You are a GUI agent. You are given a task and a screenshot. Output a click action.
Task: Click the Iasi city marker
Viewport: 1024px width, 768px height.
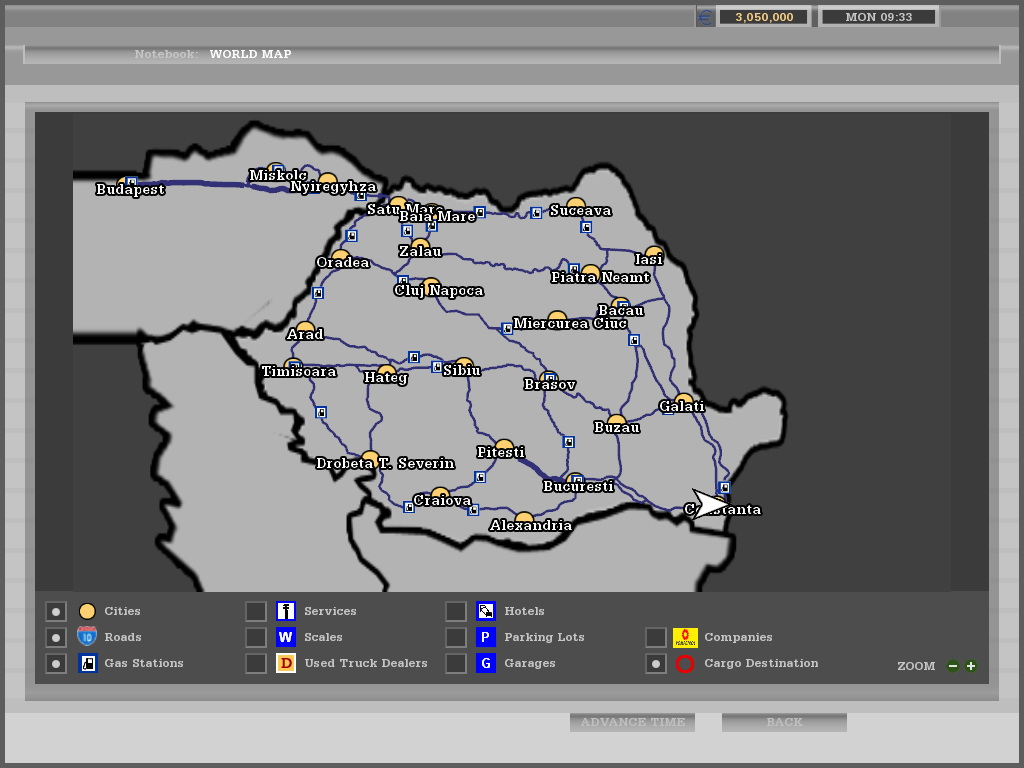tap(654, 254)
